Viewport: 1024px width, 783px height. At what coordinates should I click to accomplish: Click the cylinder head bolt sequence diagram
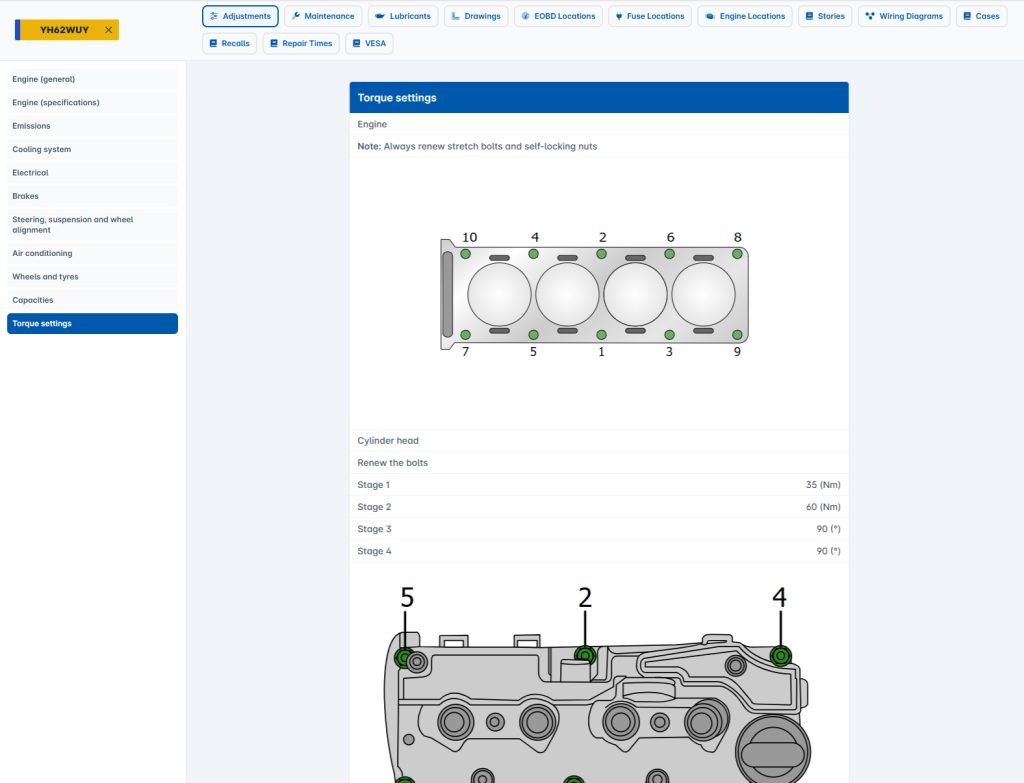(x=598, y=294)
